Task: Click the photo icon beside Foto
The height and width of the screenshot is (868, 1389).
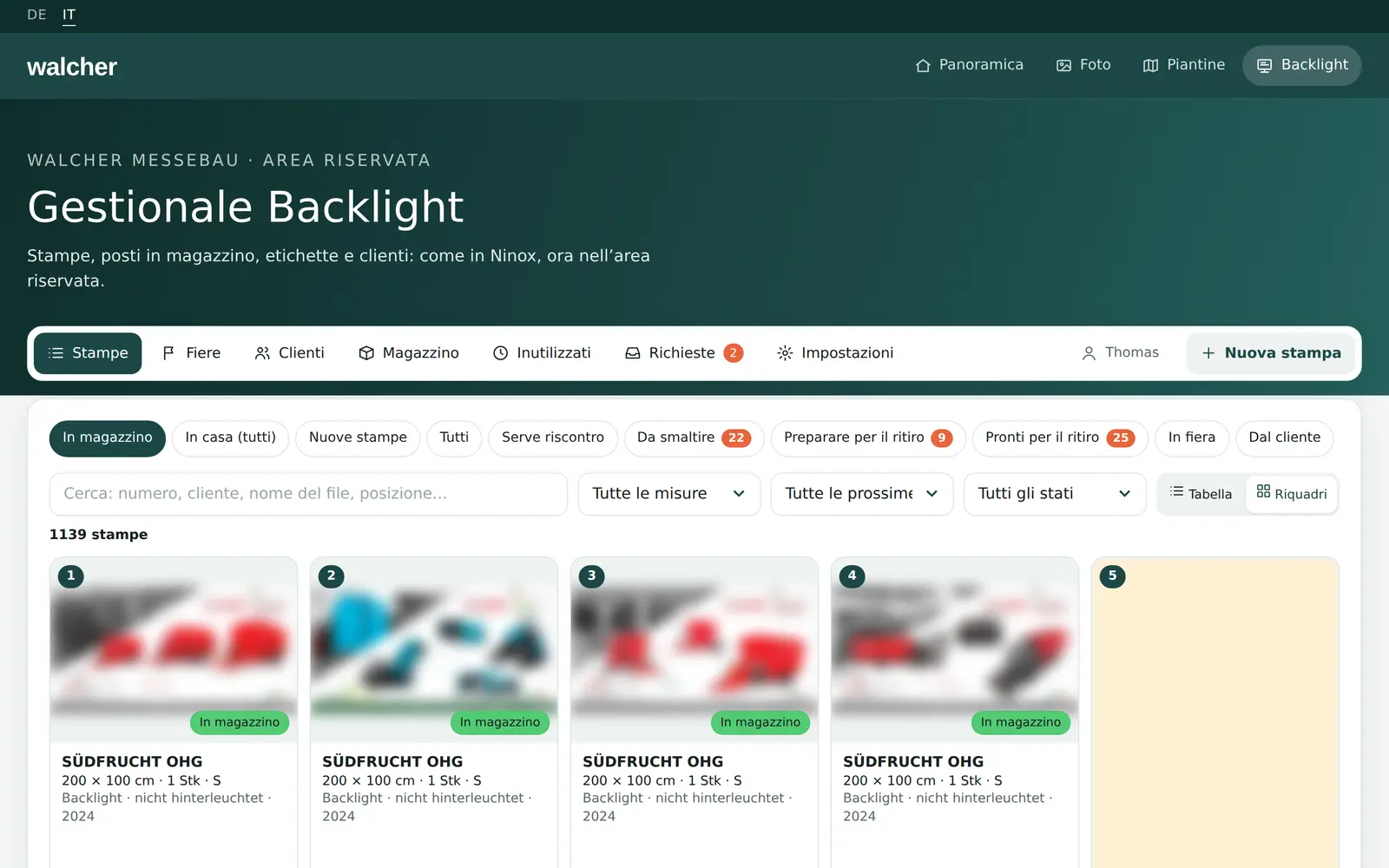Action: [x=1063, y=65]
